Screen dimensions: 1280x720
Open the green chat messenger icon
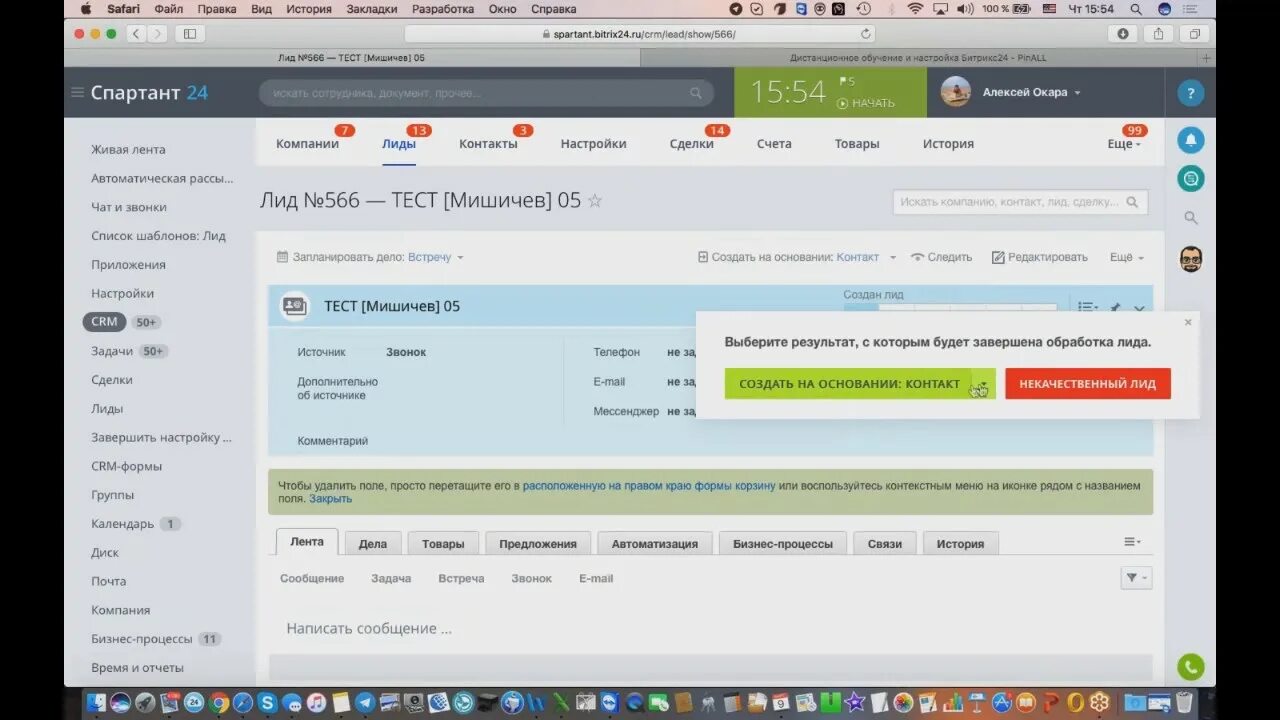tap(1190, 179)
